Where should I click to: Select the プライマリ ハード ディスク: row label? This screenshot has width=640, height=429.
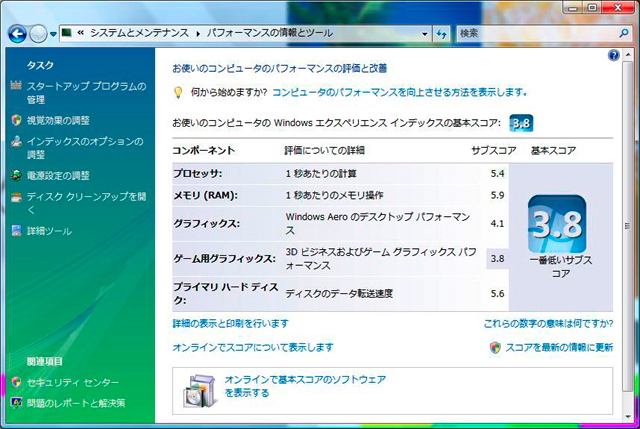pyautogui.click(x=226, y=293)
